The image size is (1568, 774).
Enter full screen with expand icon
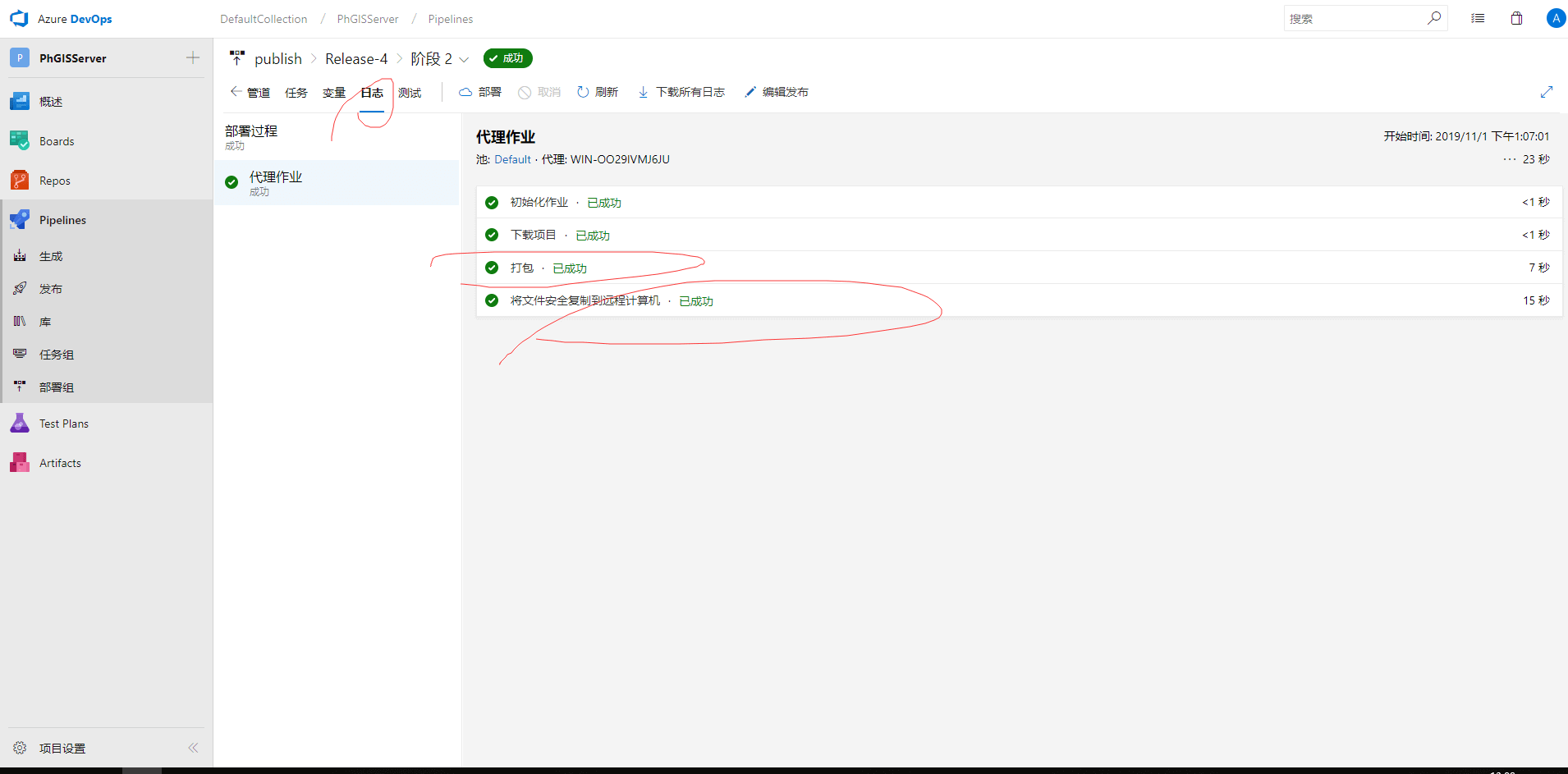pyautogui.click(x=1546, y=92)
